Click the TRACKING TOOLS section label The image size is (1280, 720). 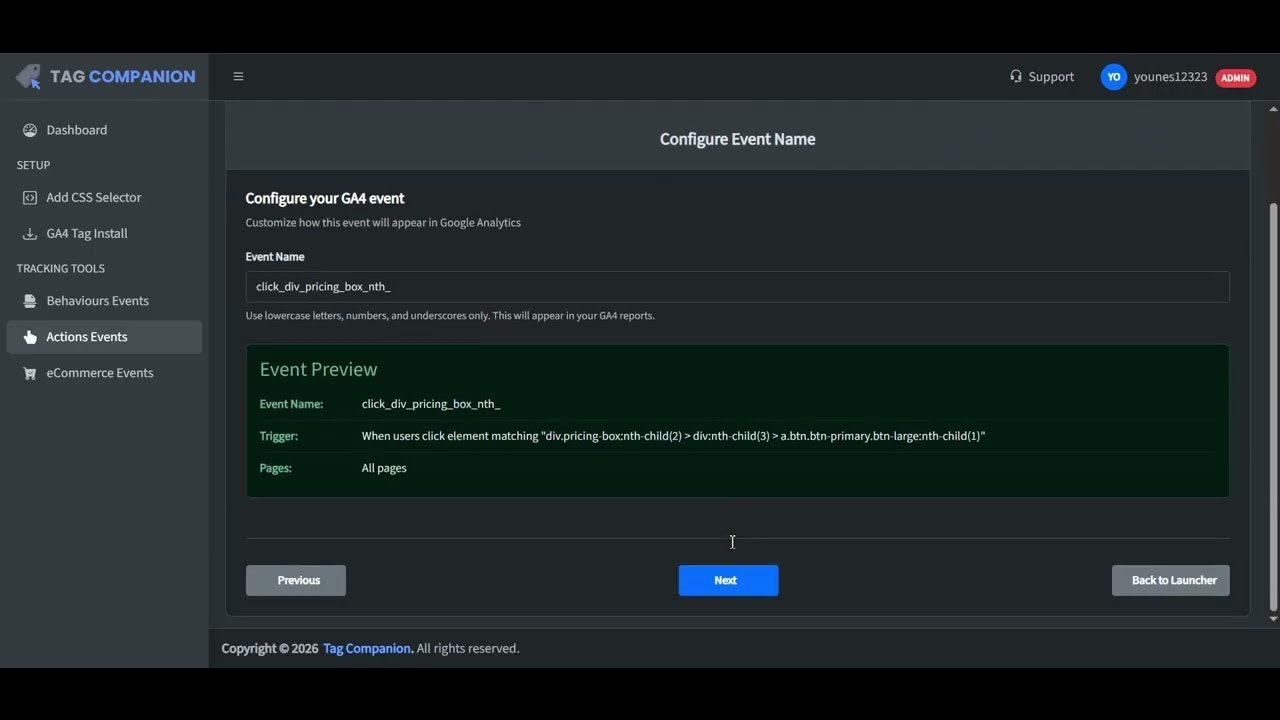[x=61, y=268]
